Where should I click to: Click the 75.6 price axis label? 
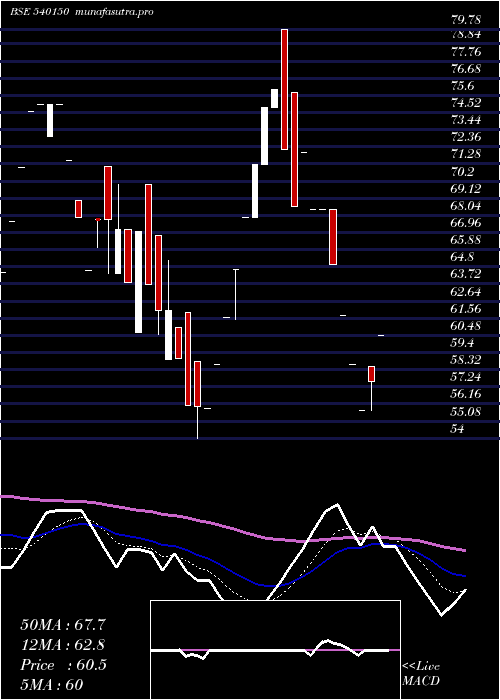[x=463, y=86]
